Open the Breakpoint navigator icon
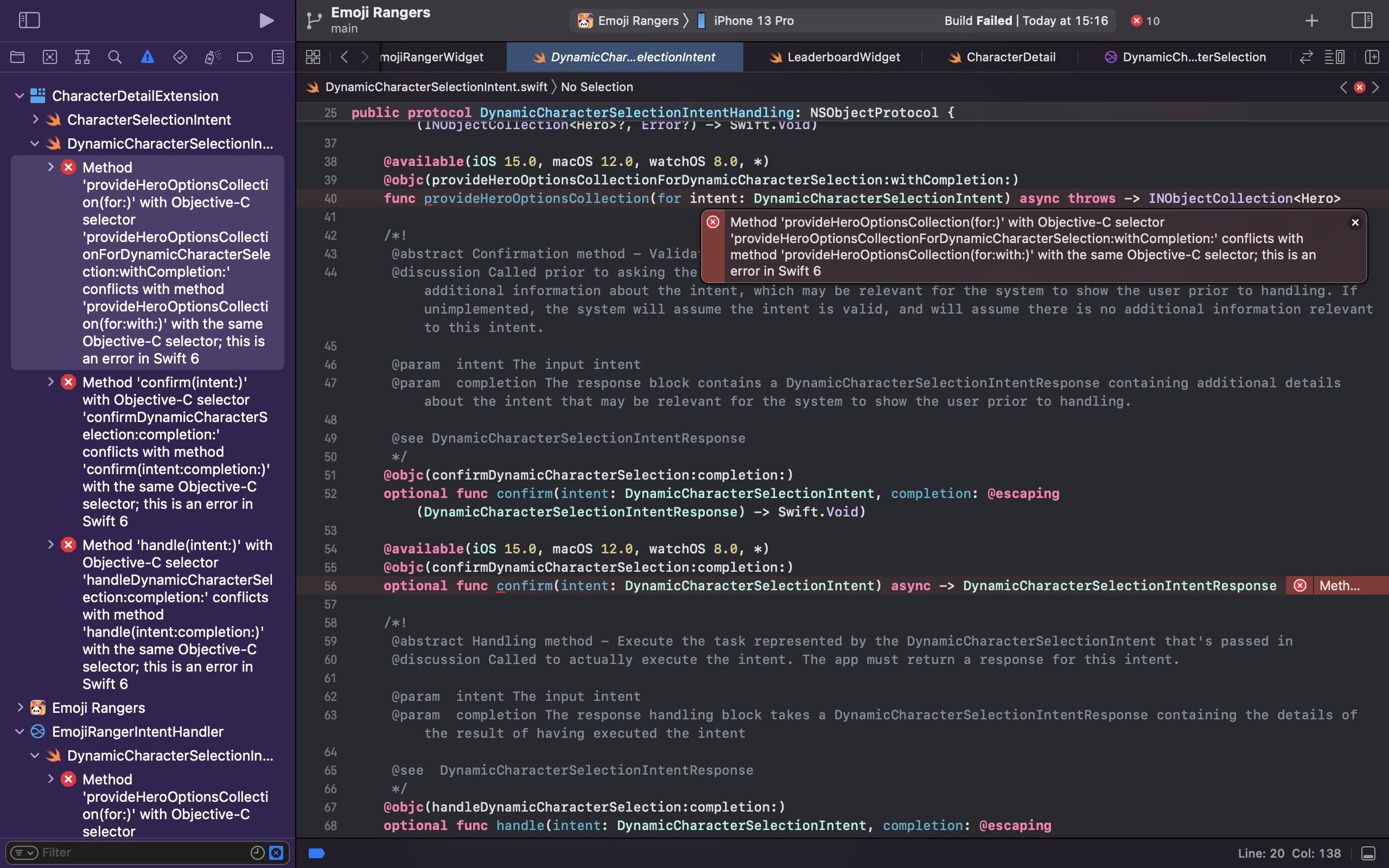Viewport: 1389px width, 868px height. point(245,57)
